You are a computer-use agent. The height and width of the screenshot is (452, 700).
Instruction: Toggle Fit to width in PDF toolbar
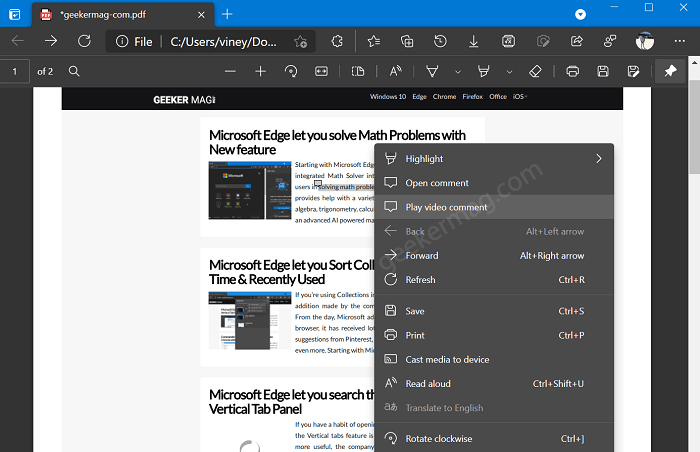click(x=321, y=71)
